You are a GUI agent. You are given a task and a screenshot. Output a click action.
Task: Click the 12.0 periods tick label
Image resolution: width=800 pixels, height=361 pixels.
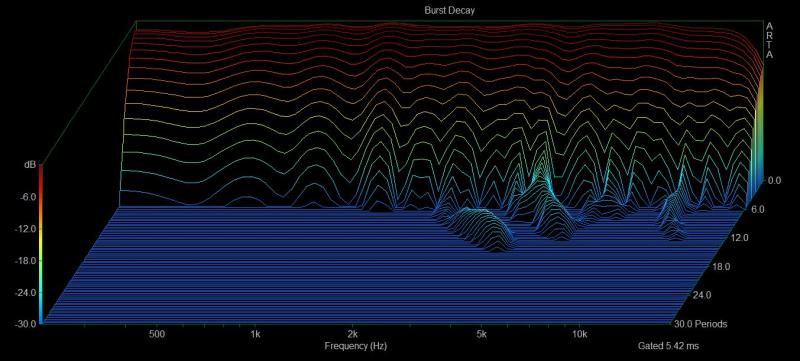tap(739, 238)
